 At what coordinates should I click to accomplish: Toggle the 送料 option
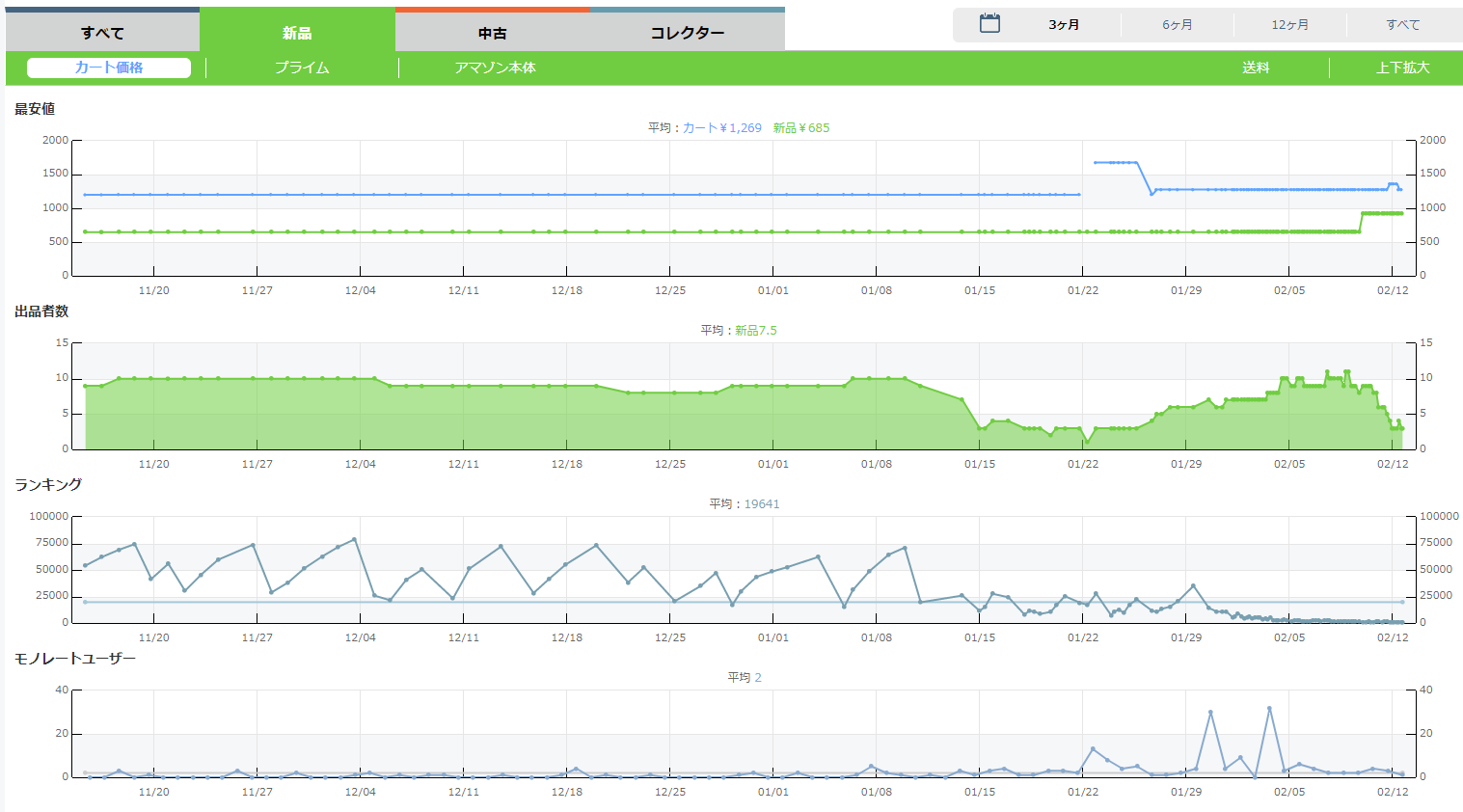pyautogui.click(x=1255, y=68)
